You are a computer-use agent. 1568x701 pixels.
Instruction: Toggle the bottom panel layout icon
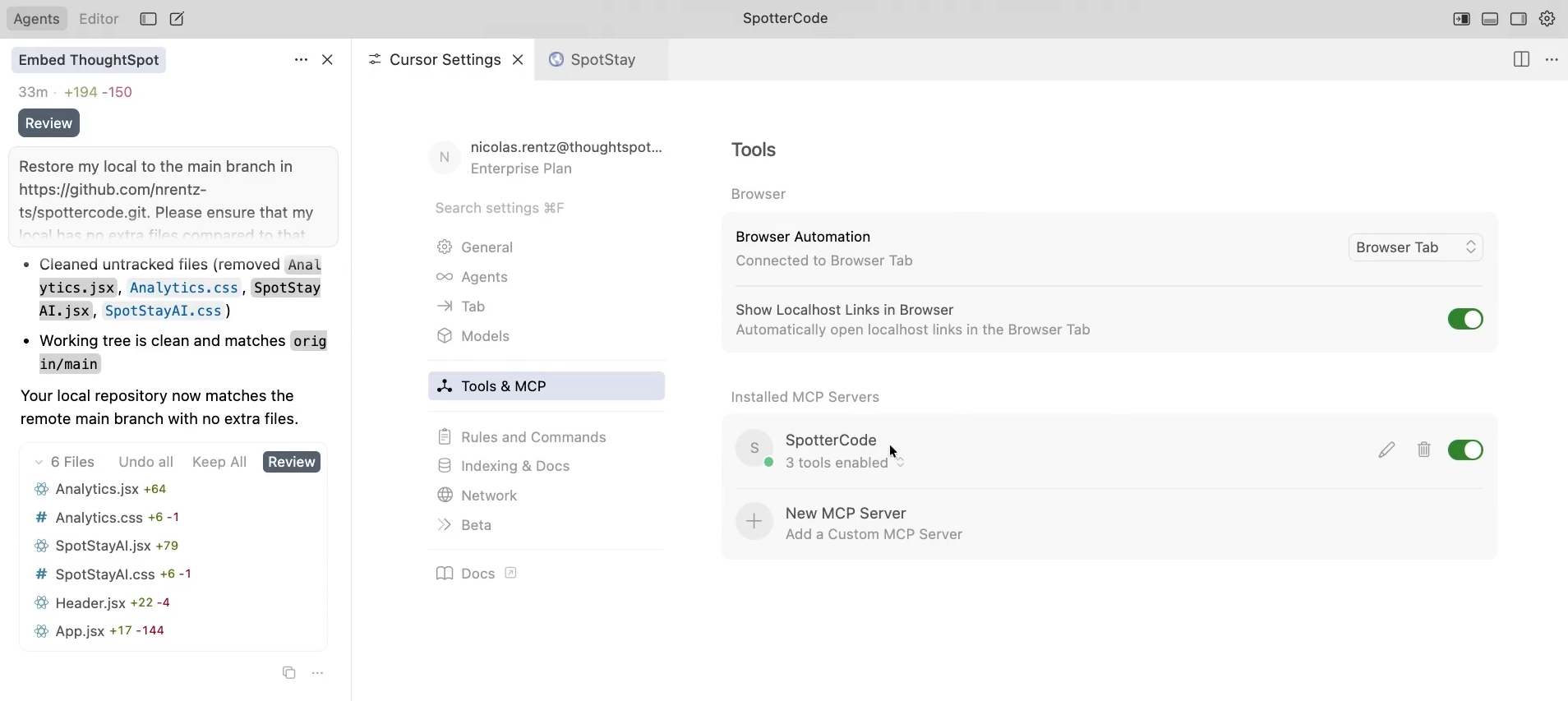tap(1490, 19)
